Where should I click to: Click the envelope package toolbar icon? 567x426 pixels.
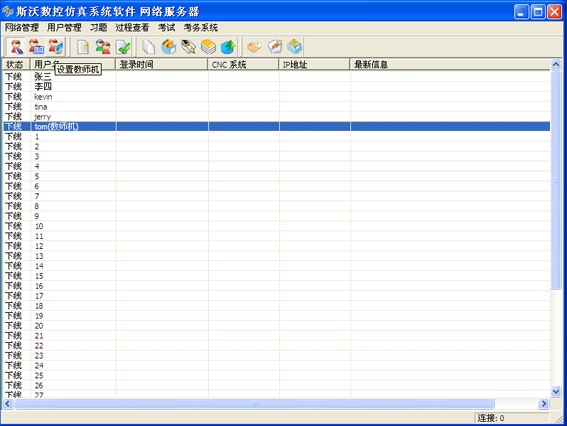(x=254, y=47)
